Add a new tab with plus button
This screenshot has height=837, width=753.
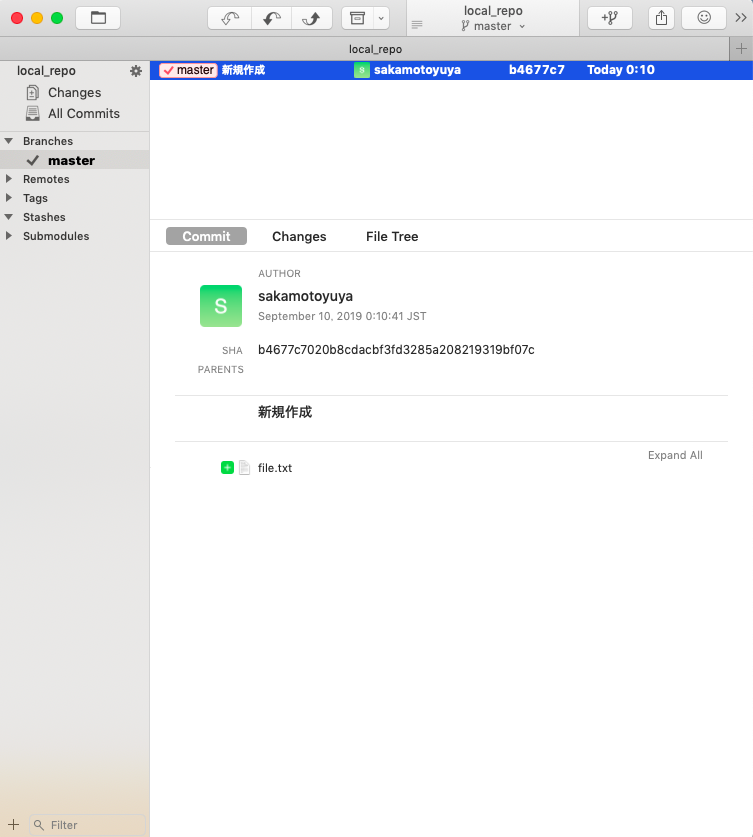741,49
